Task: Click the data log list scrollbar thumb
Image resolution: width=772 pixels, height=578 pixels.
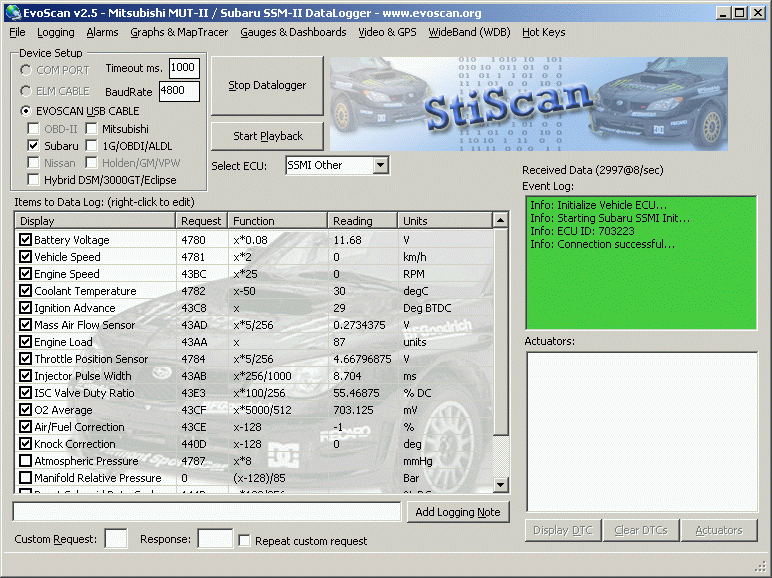Action: [x=500, y=331]
